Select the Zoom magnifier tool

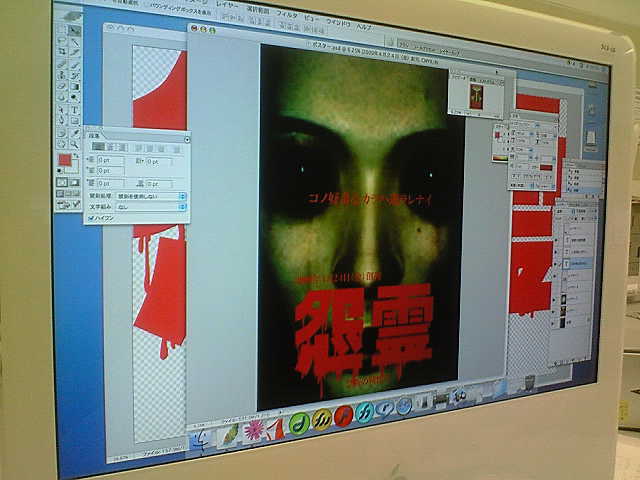[x=75, y=144]
